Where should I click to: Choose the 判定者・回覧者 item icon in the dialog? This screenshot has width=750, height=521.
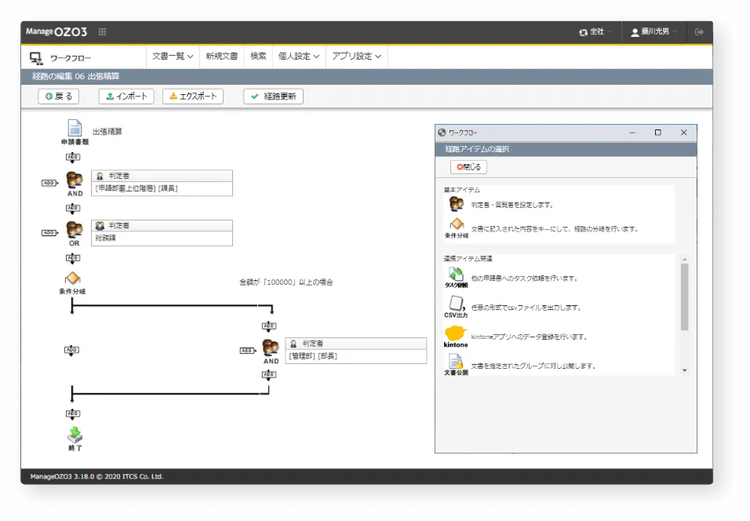click(x=457, y=204)
